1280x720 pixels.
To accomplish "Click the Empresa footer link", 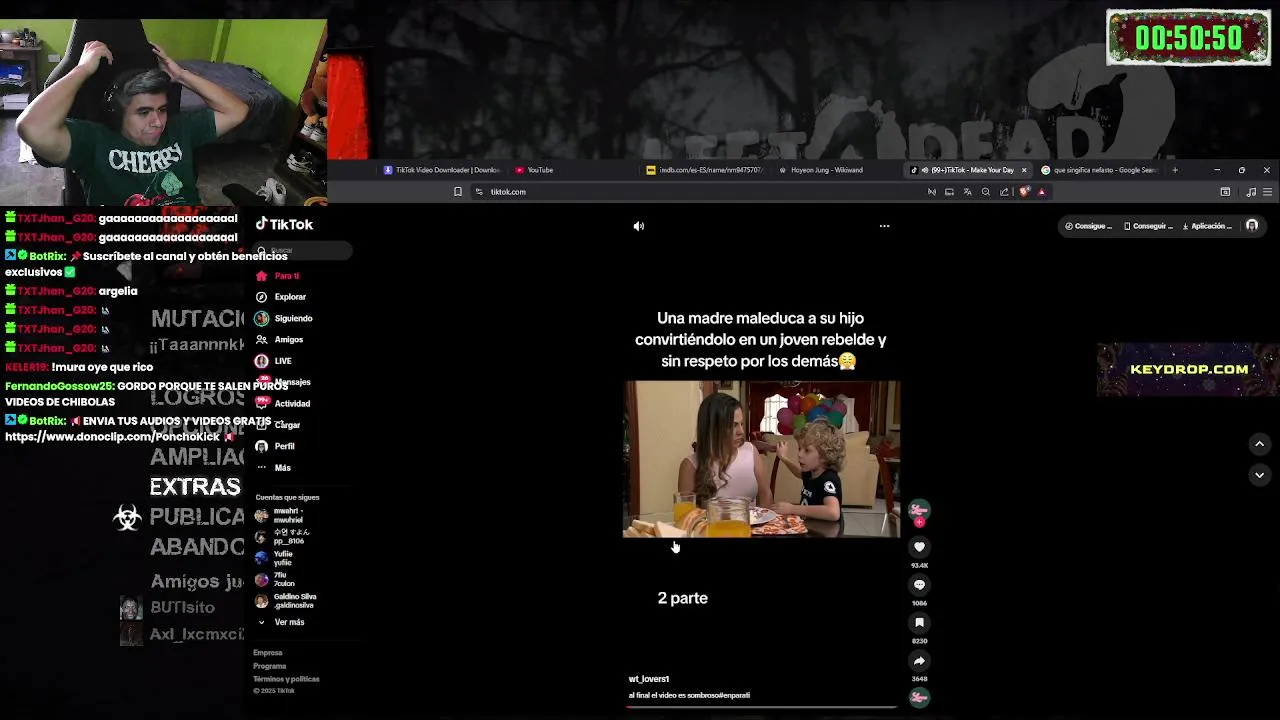I will pyautogui.click(x=268, y=653).
